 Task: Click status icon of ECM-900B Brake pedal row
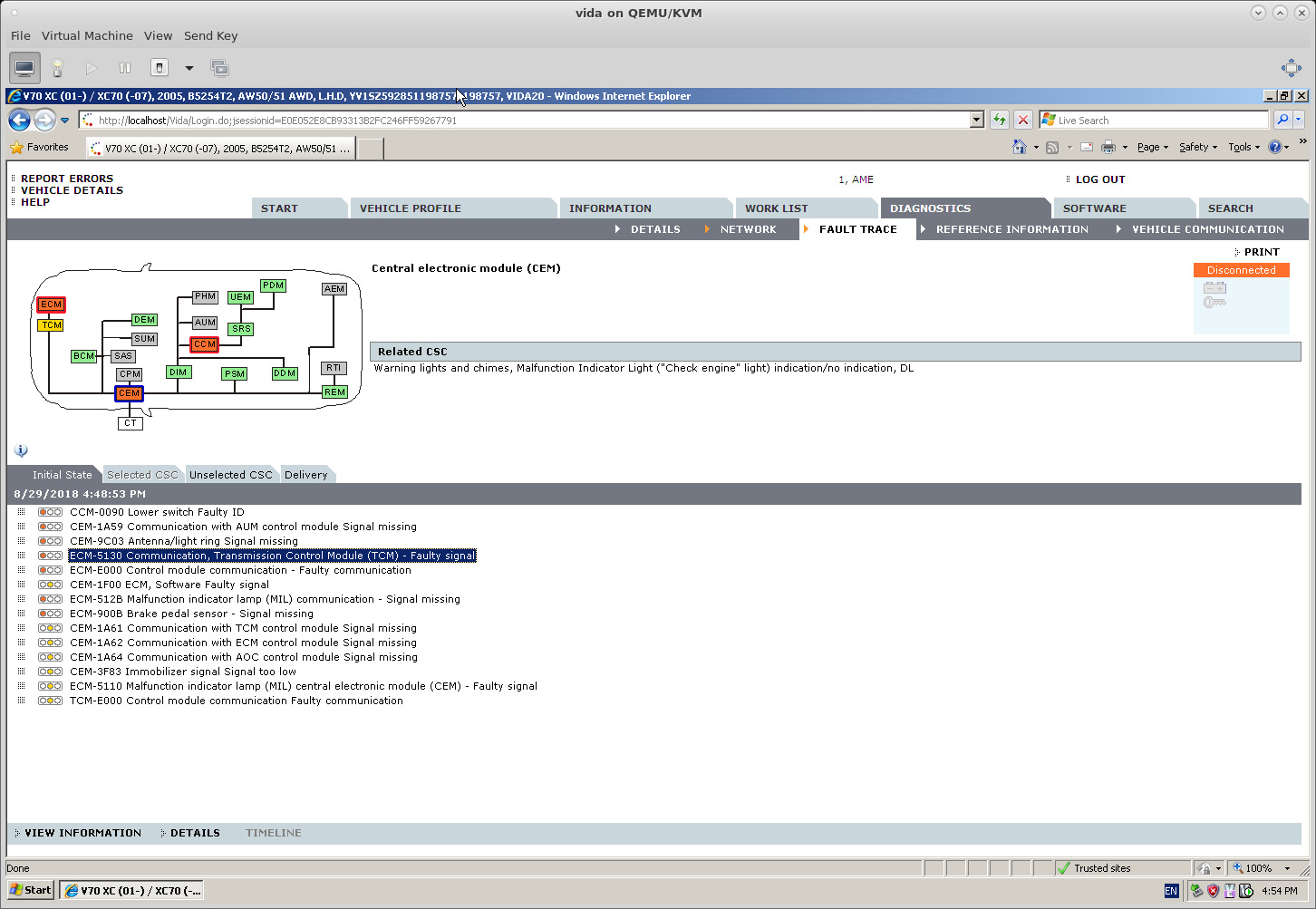click(50, 614)
